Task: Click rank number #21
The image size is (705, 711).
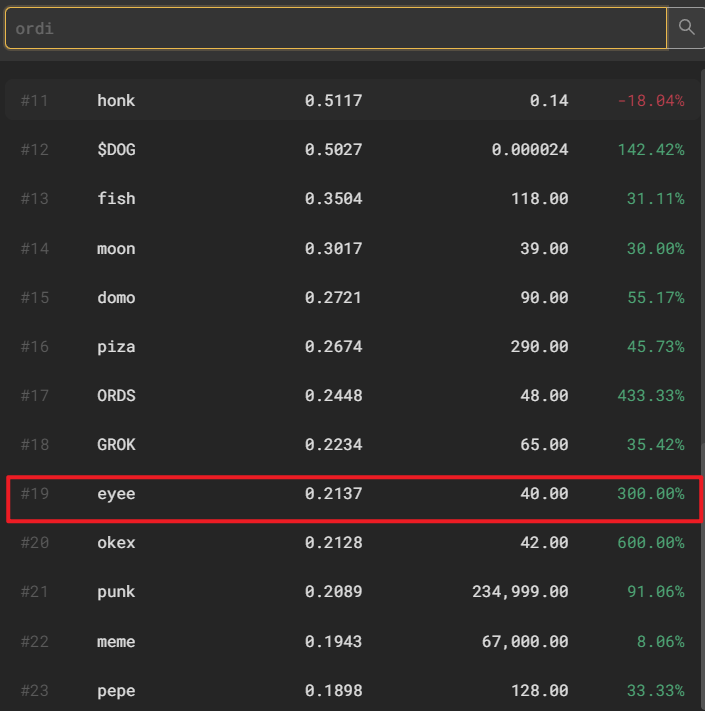Action: (x=34, y=591)
